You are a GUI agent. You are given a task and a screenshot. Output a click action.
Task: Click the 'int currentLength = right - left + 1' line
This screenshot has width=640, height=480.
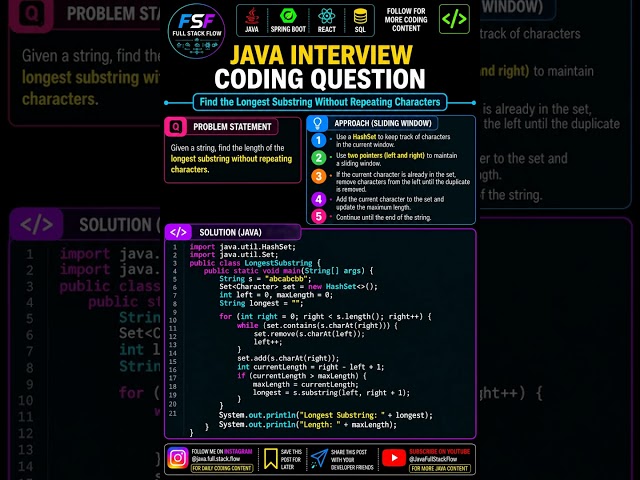pos(311,367)
